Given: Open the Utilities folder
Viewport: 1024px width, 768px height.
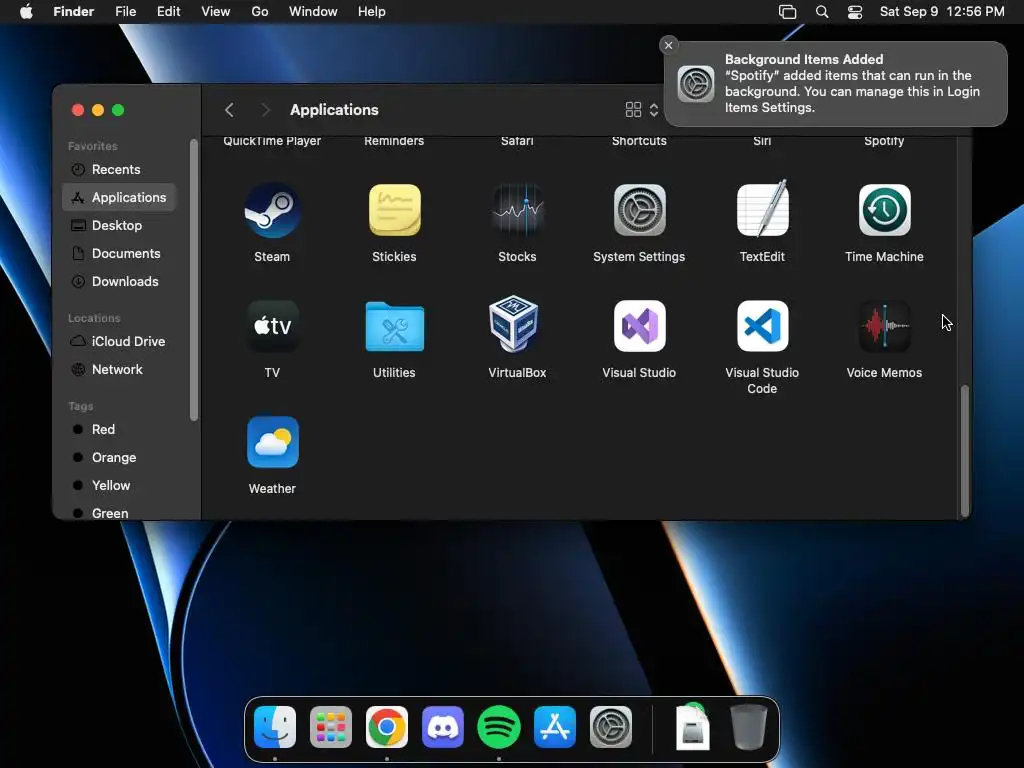Looking at the screenshot, I should (x=394, y=326).
